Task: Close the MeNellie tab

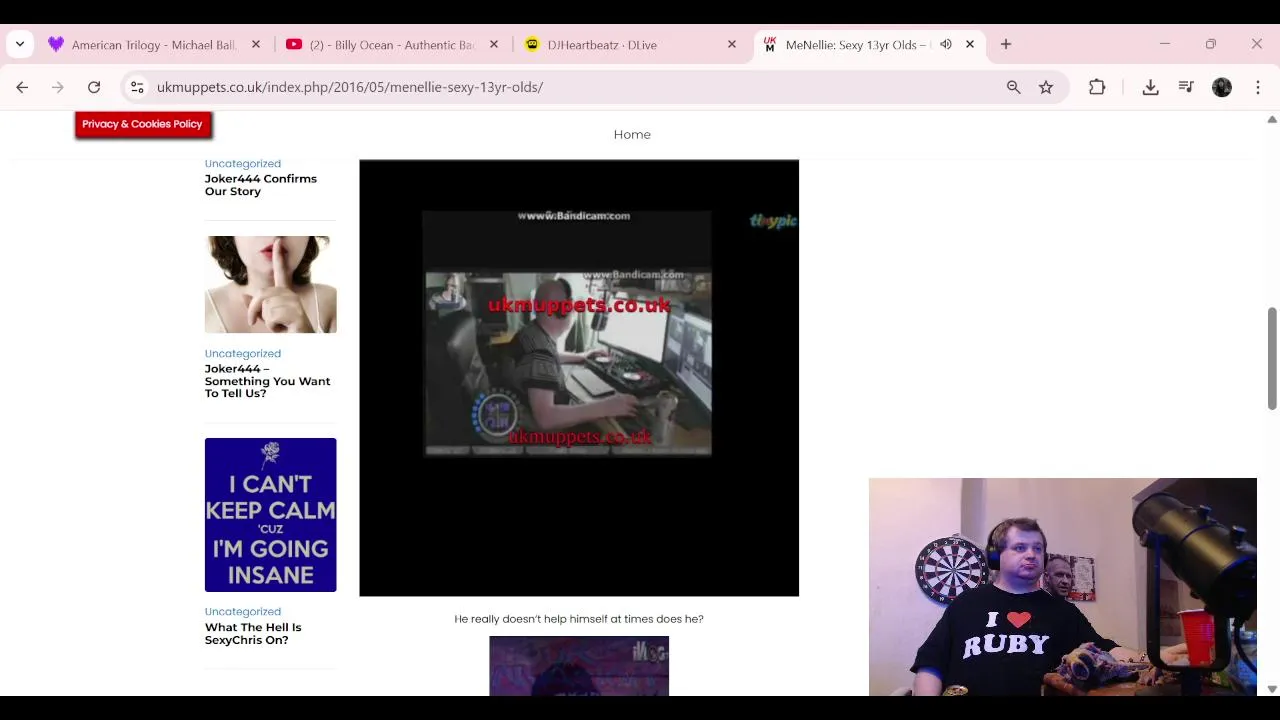Action: click(x=970, y=45)
